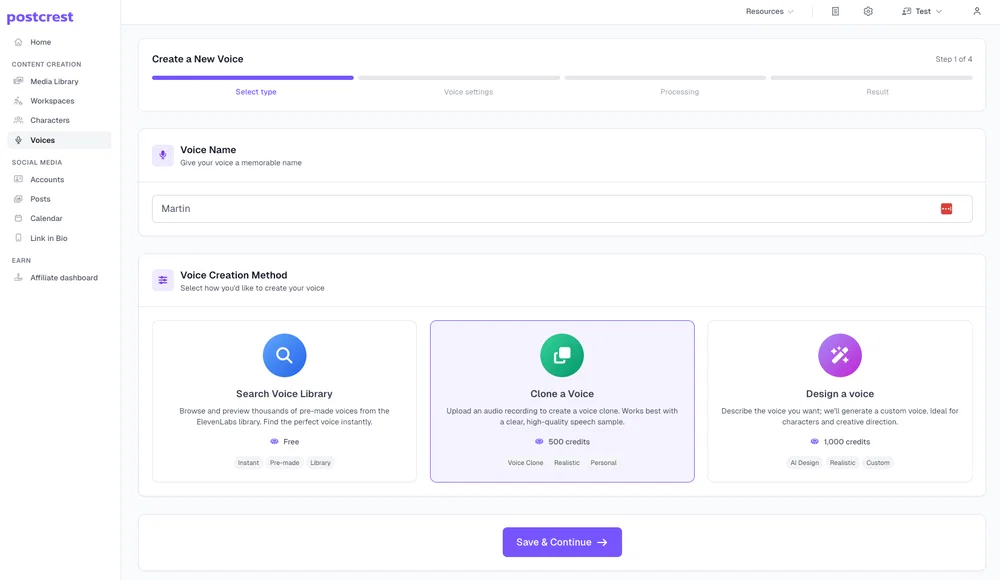Image resolution: width=1000 pixels, height=580 pixels.
Task: Click the Personal tag
Action: [603, 463]
